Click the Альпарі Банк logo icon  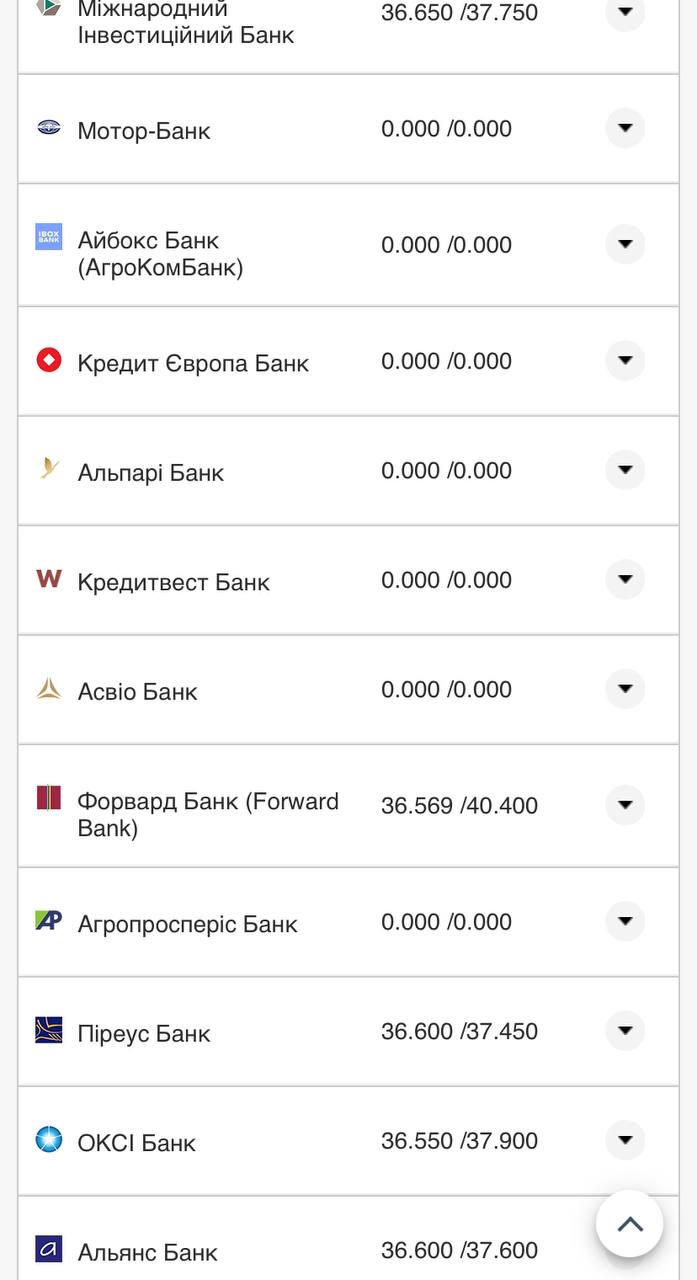[49, 468]
